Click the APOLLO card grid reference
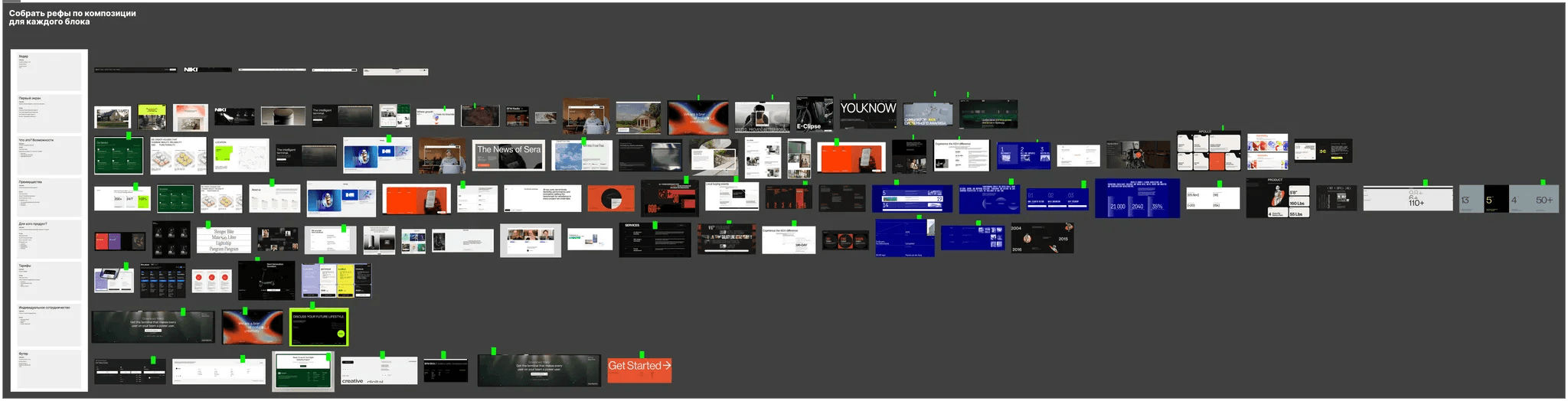 1208,151
